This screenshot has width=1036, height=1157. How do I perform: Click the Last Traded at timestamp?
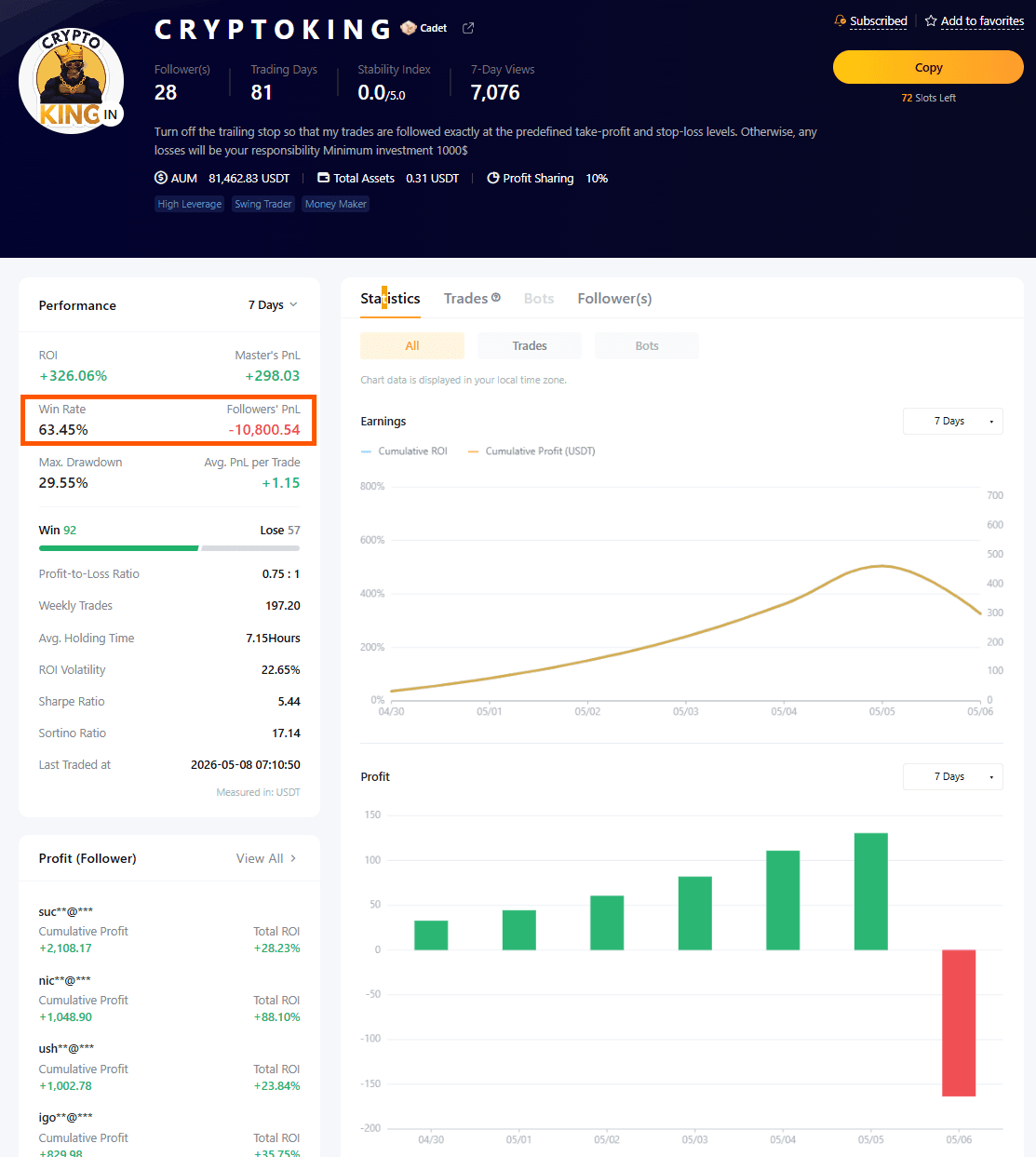(246, 764)
